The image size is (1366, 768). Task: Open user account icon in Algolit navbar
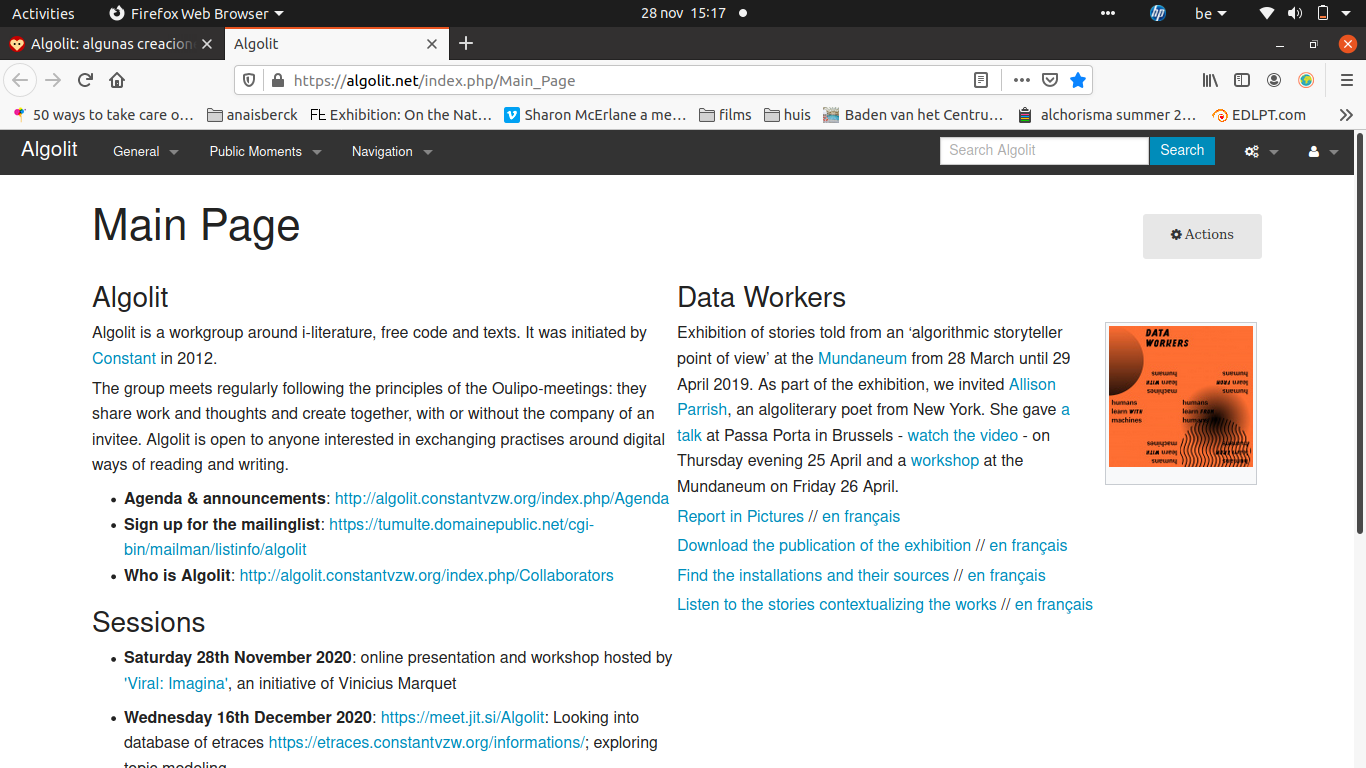pos(1323,151)
